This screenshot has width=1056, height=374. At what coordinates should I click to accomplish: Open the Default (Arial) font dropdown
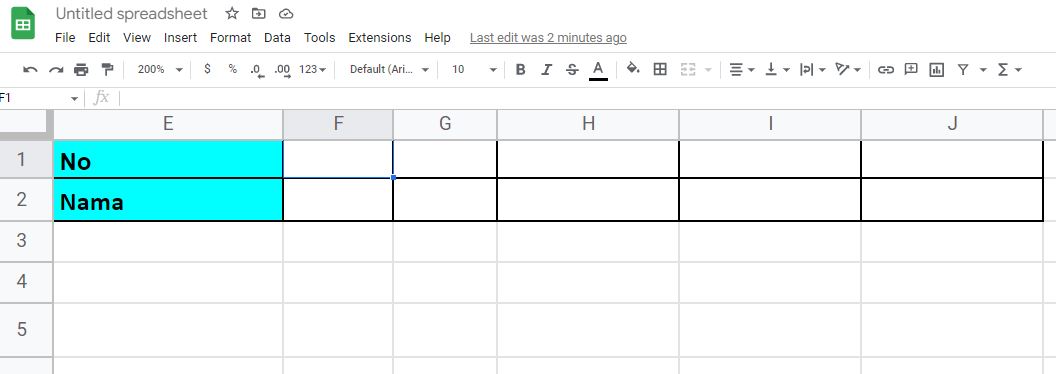point(389,69)
